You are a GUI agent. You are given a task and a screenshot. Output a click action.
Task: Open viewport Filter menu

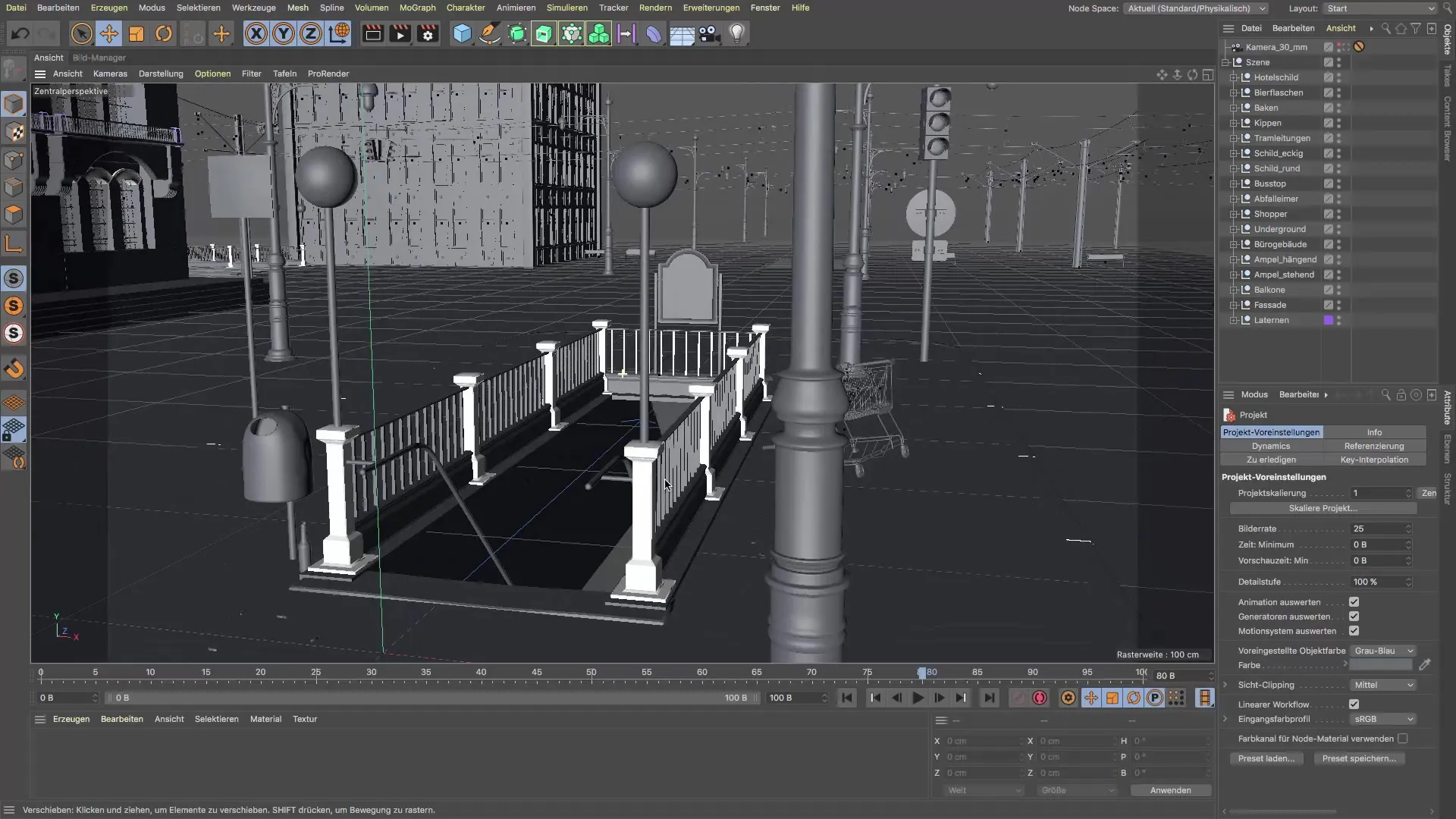tap(251, 74)
